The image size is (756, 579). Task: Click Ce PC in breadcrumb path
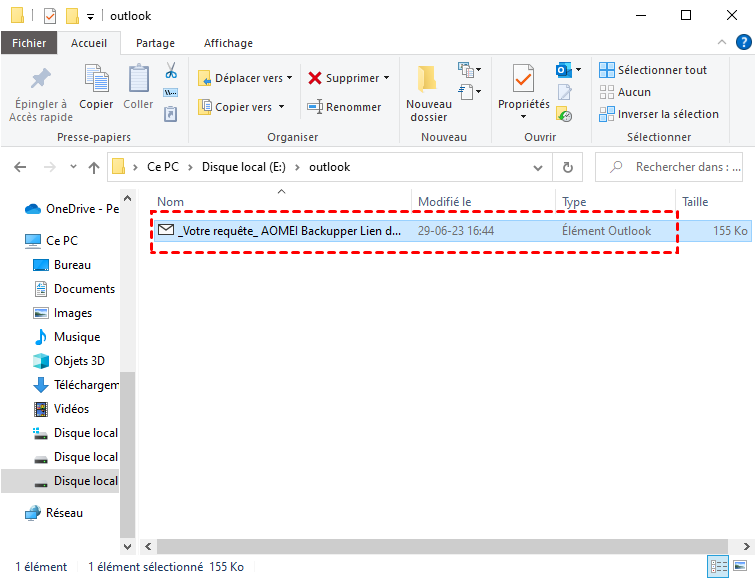click(163, 167)
